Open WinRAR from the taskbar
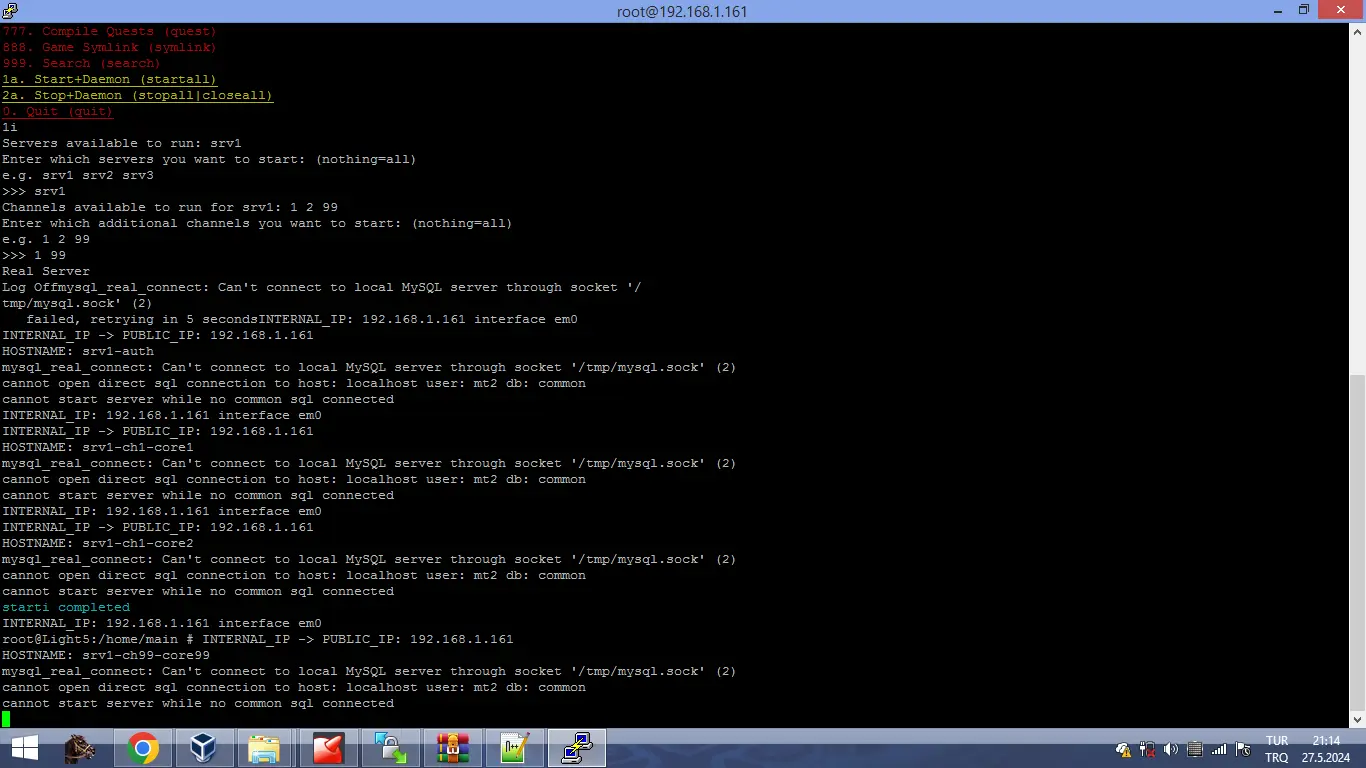Screen dimensions: 1366x768 (452, 748)
